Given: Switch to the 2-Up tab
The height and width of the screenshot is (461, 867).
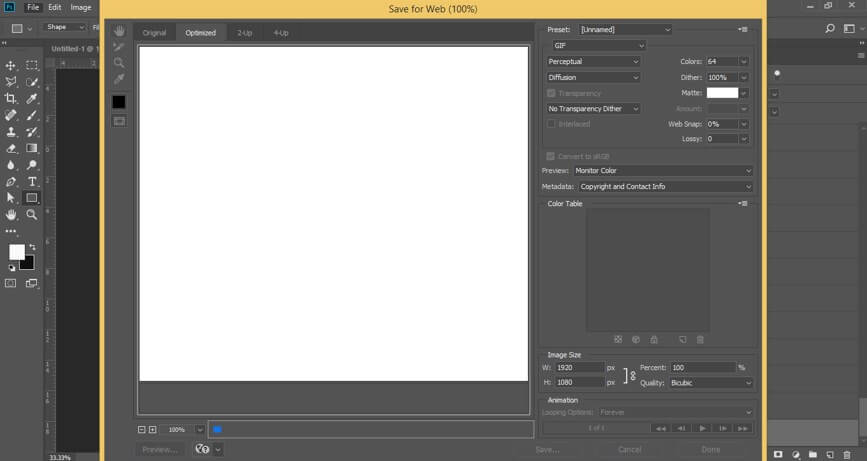Looking at the screenshot, I should 244,33.
